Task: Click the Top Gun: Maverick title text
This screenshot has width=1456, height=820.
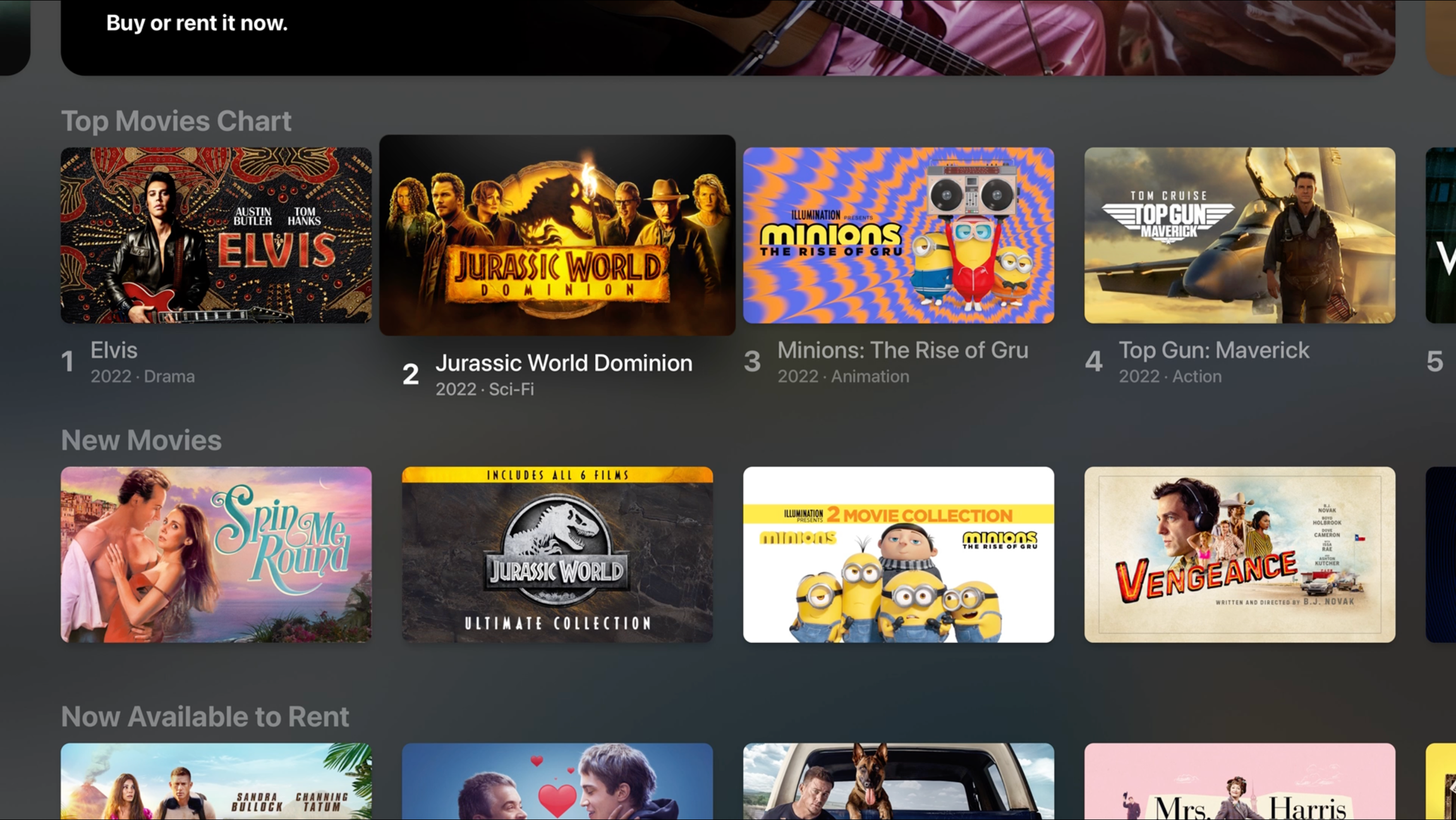Action: pos(1214,350)
